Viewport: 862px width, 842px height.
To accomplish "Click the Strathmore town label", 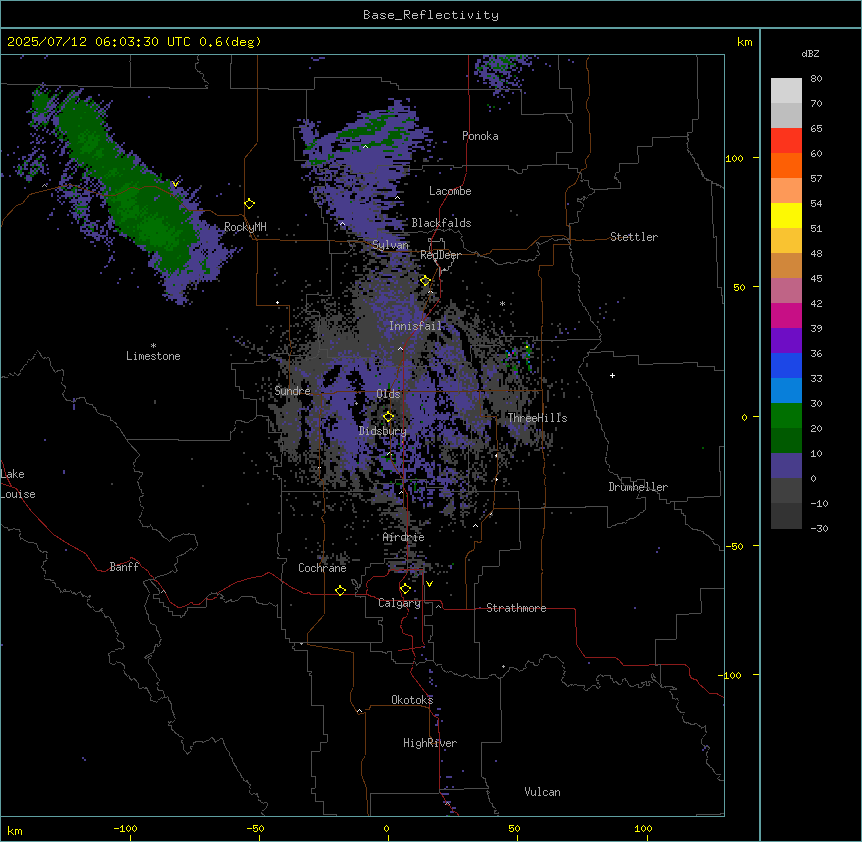I will click(x=516, y=608).
